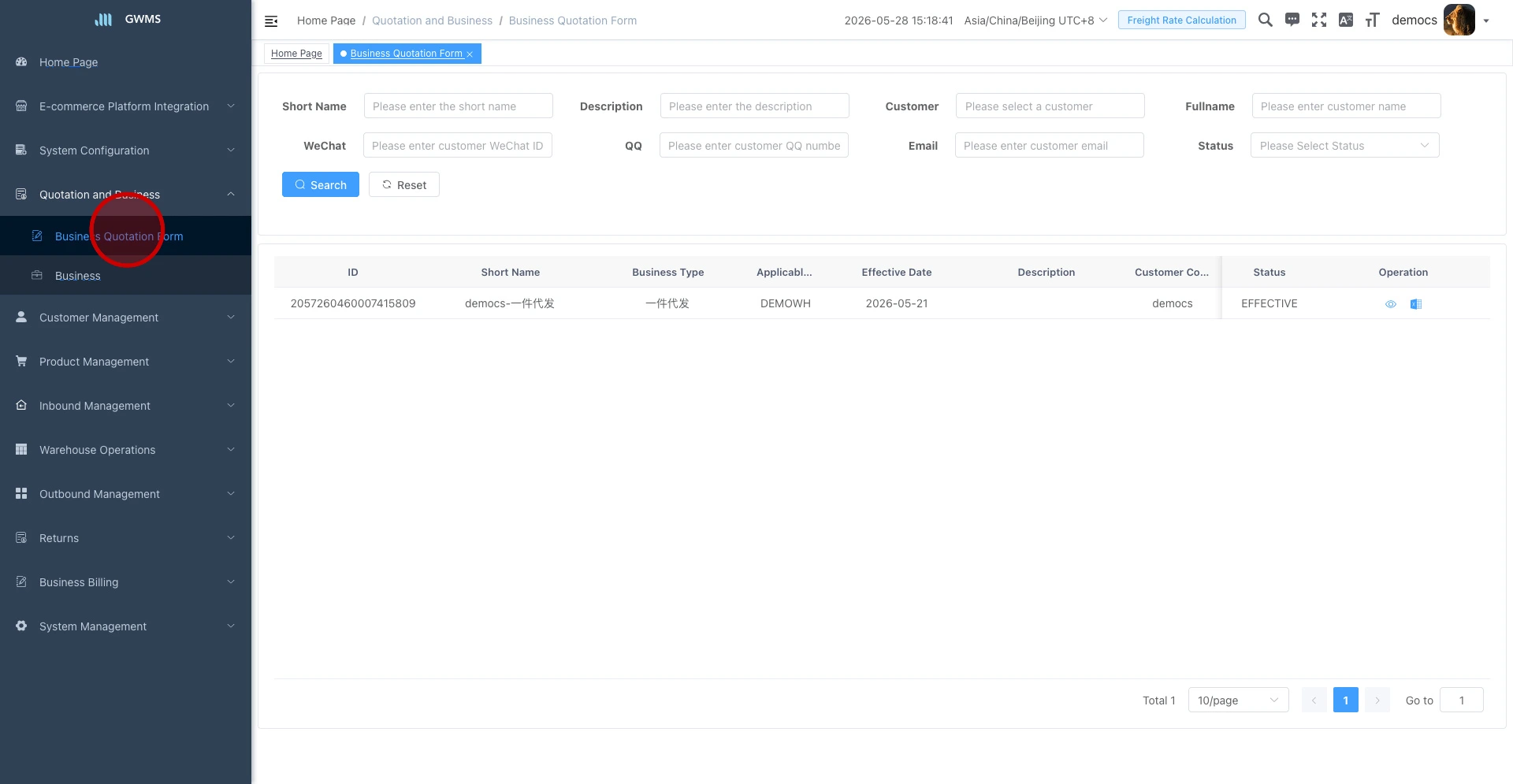This screenshot has height=784, width=1513.
Task: Click the Returns sidebar icon
Action: (21, 537)
